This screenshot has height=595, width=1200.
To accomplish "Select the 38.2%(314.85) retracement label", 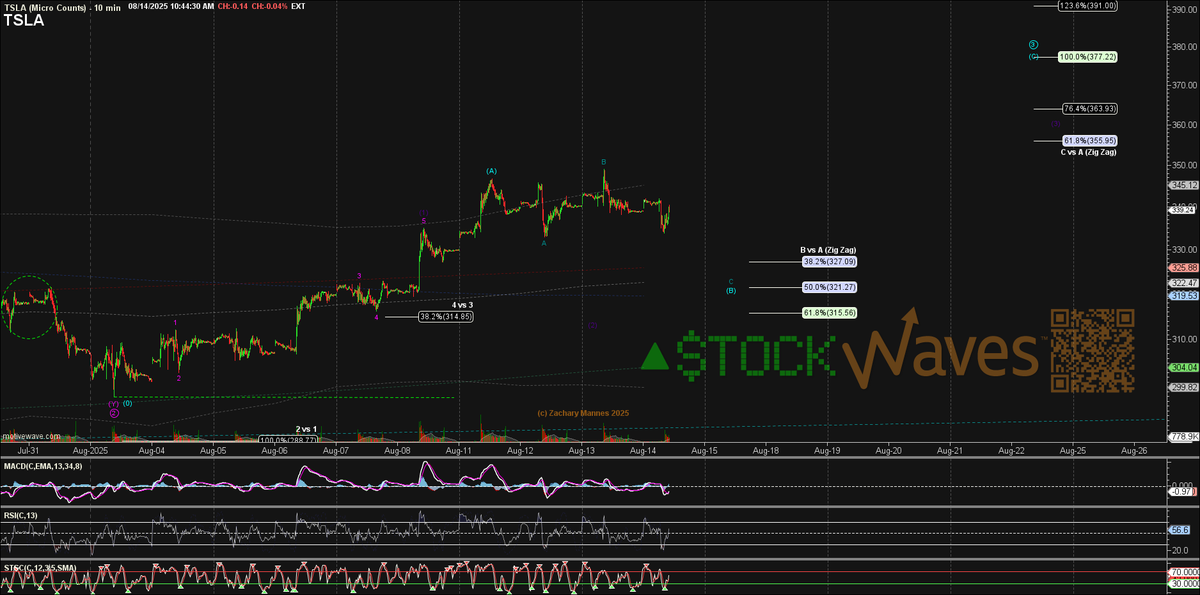I will click(x=445, y=316).
